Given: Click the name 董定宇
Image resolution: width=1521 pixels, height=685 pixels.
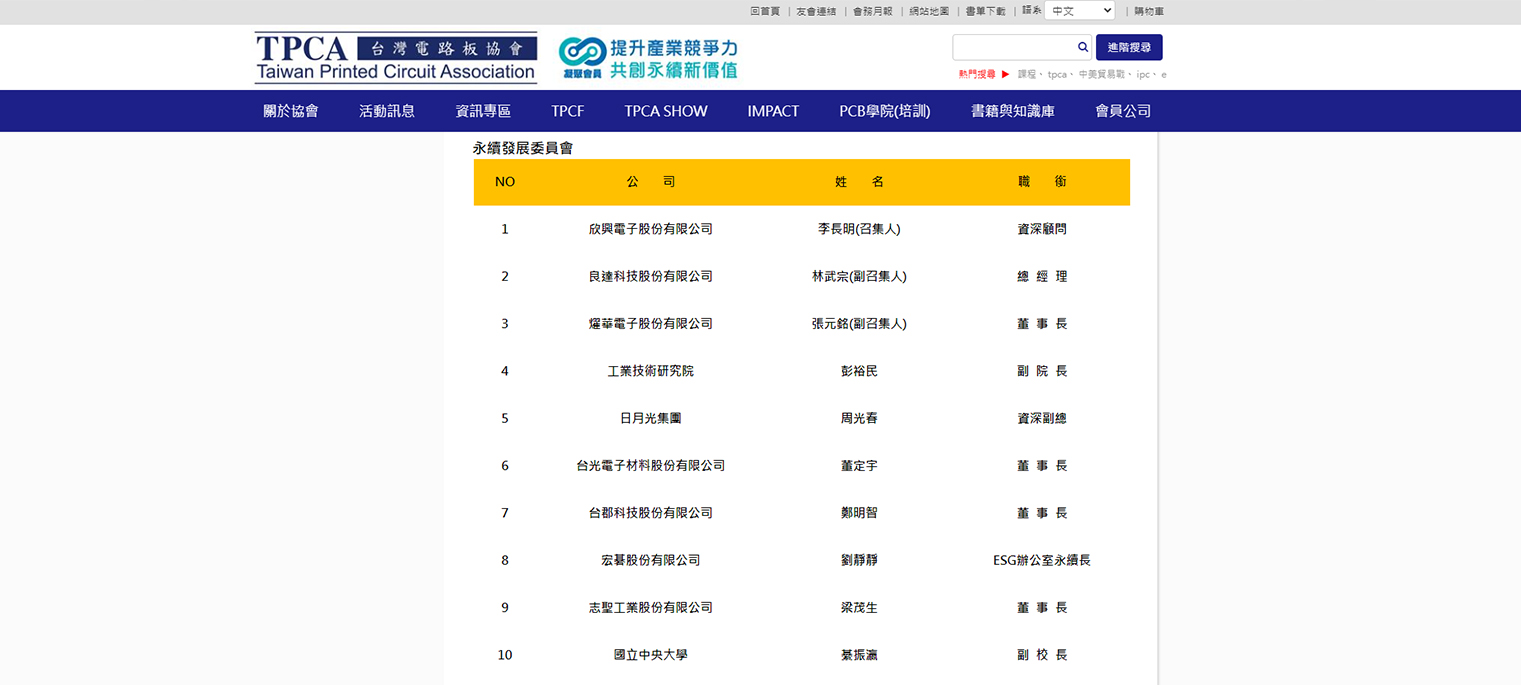Looking at the screenshot, I should pyautogui.click(x=860, y=466).
